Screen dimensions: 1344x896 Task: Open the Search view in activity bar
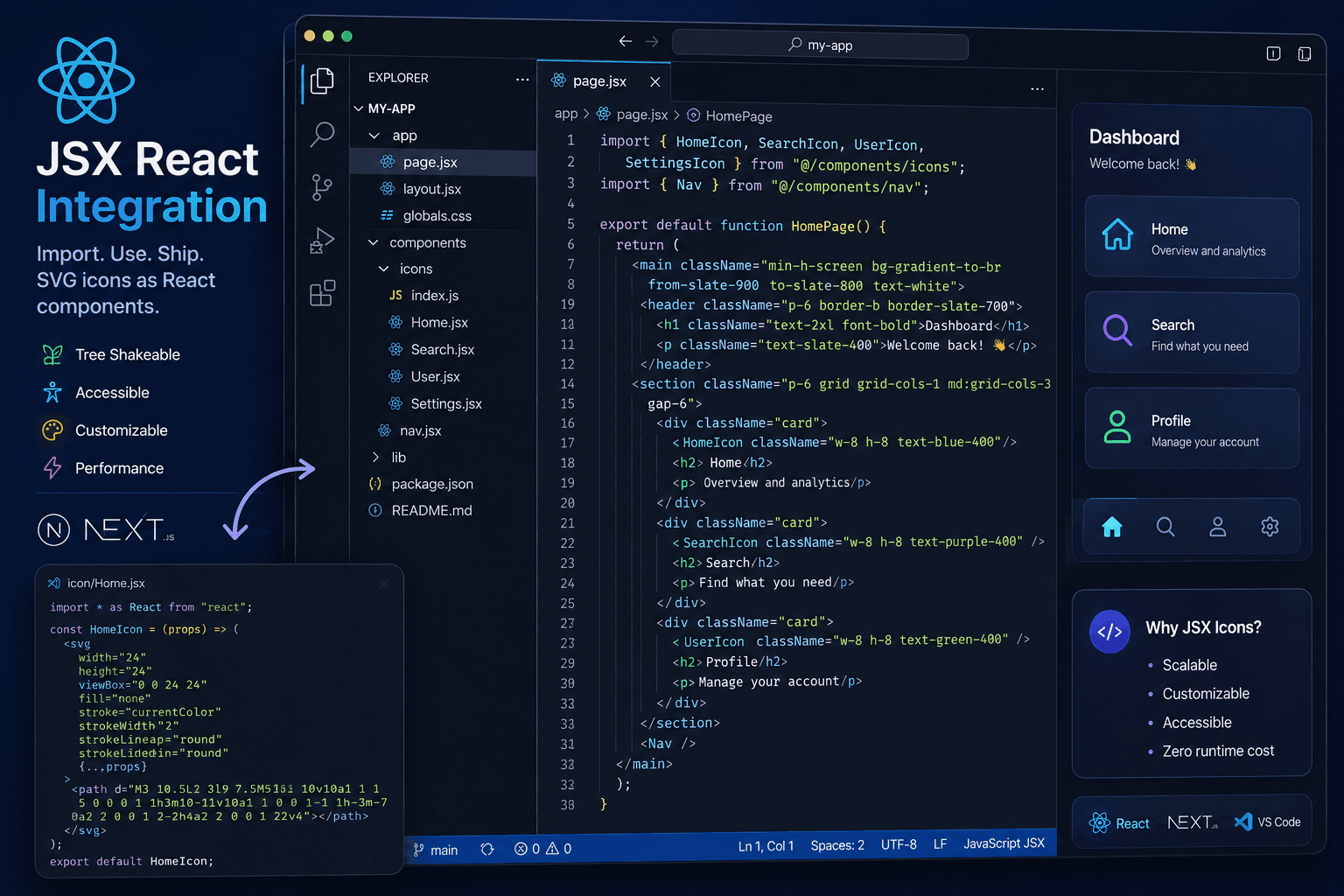[322, 135]
